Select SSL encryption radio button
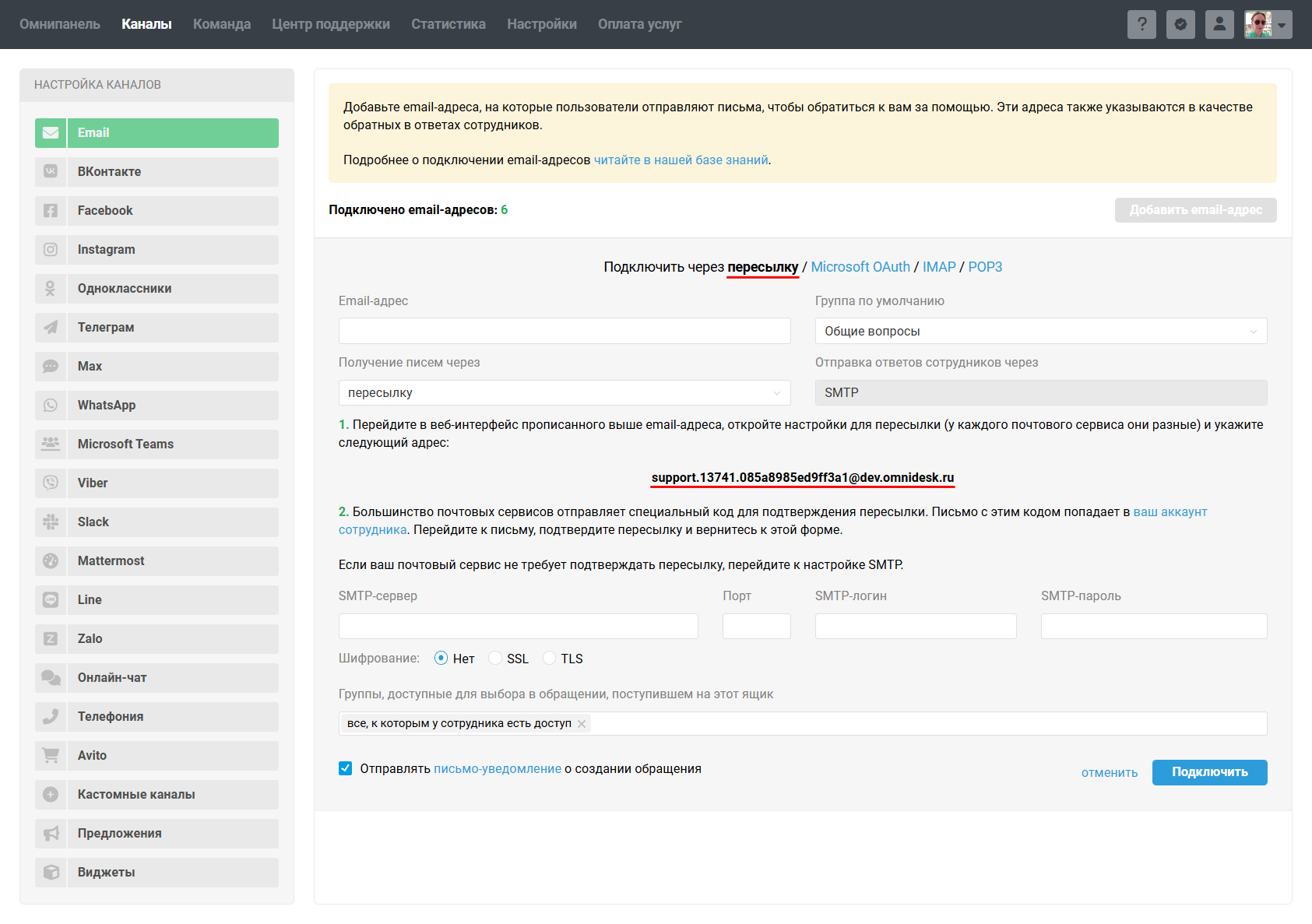The image size is (1312, 924). [495, 659]
